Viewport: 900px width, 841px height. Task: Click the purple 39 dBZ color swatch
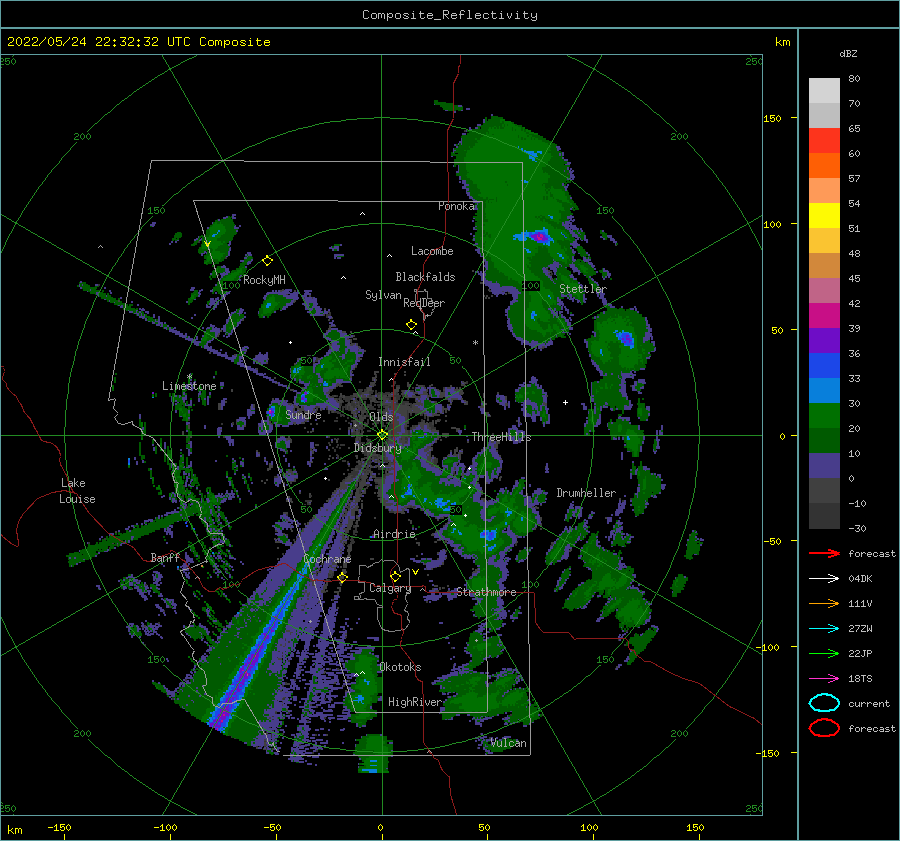click(x=824, y=340)
